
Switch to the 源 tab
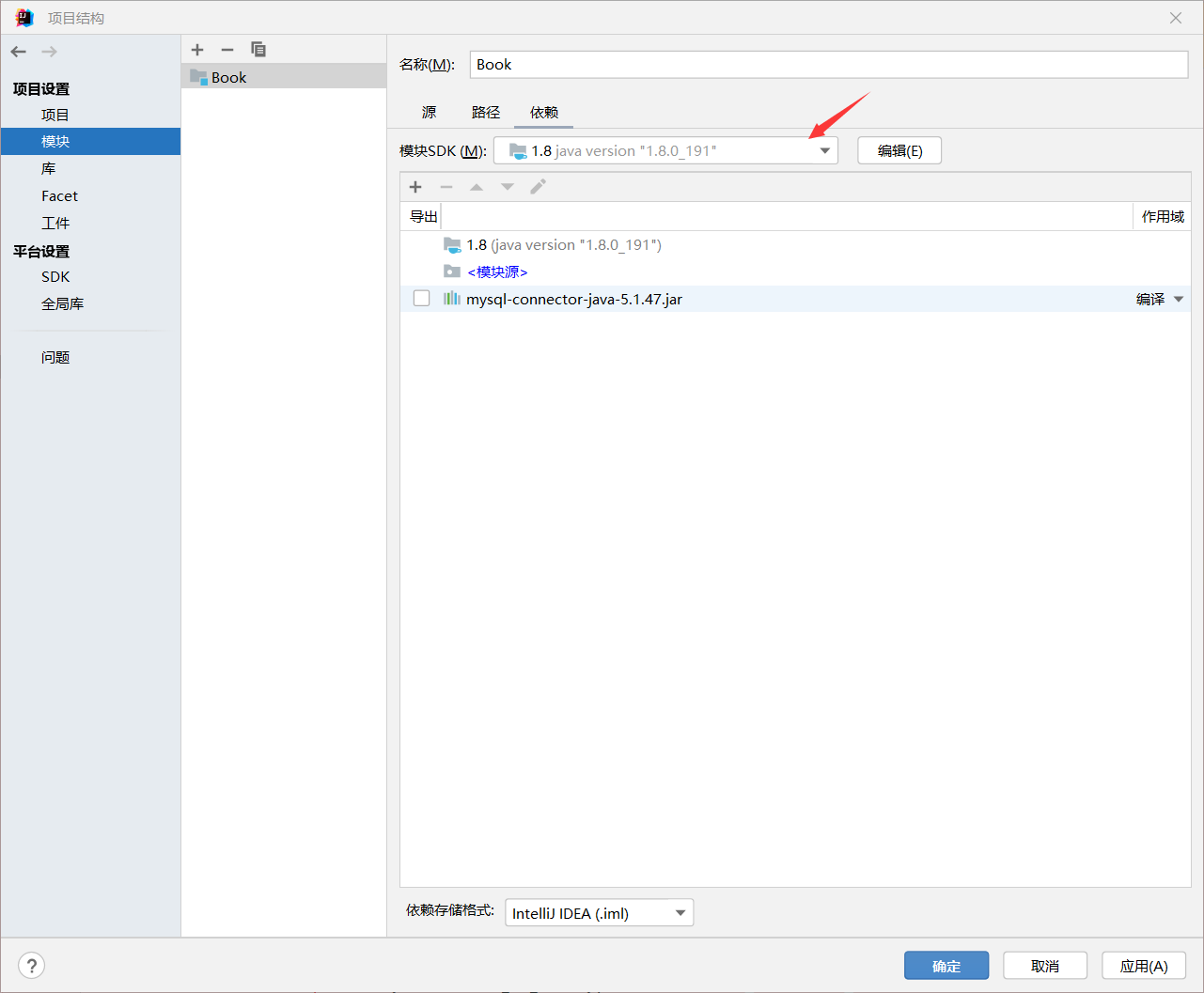click(x=430, y=112)
